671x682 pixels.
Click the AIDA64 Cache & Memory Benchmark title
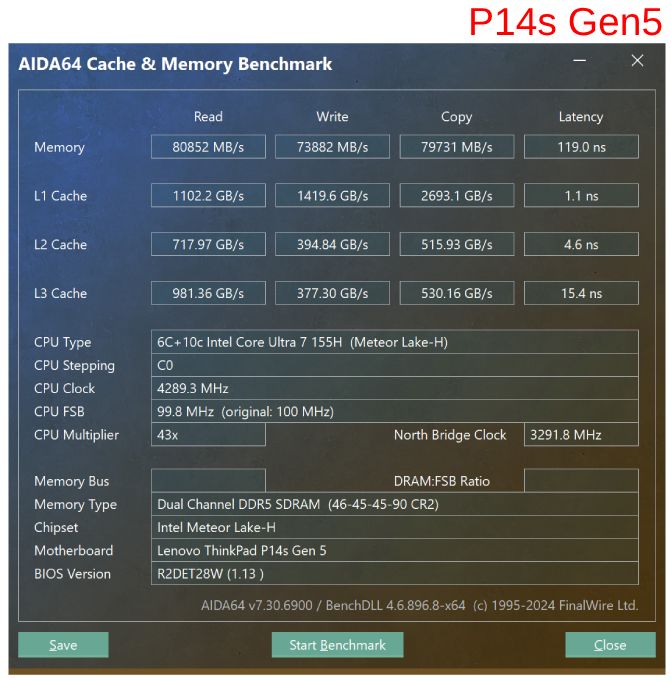pyautogui.click(x=175, y=64)
